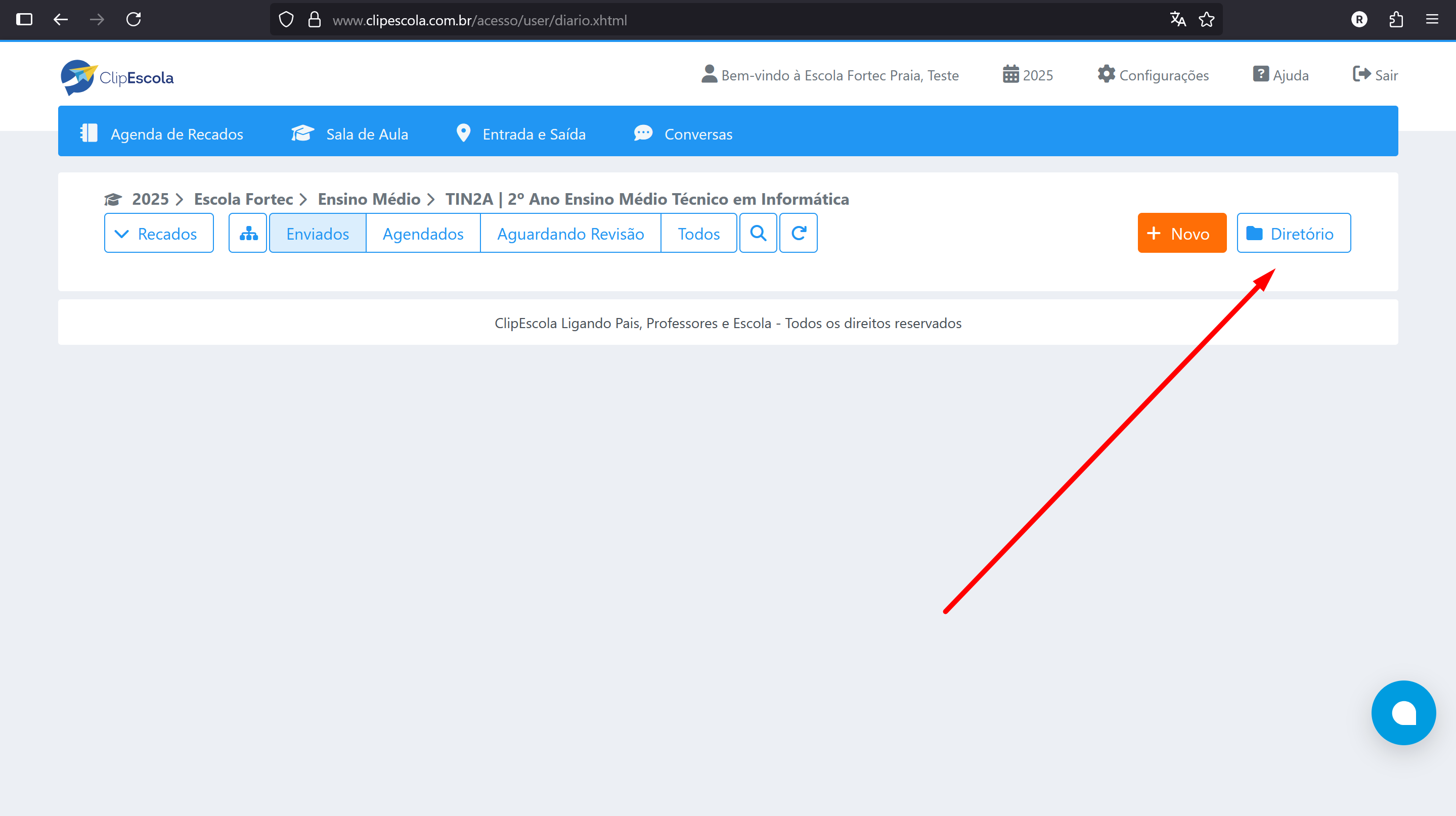This screenshot has width=1456, height=816.
Task: Click the orange Novo button
Action: coord(1181,233)
